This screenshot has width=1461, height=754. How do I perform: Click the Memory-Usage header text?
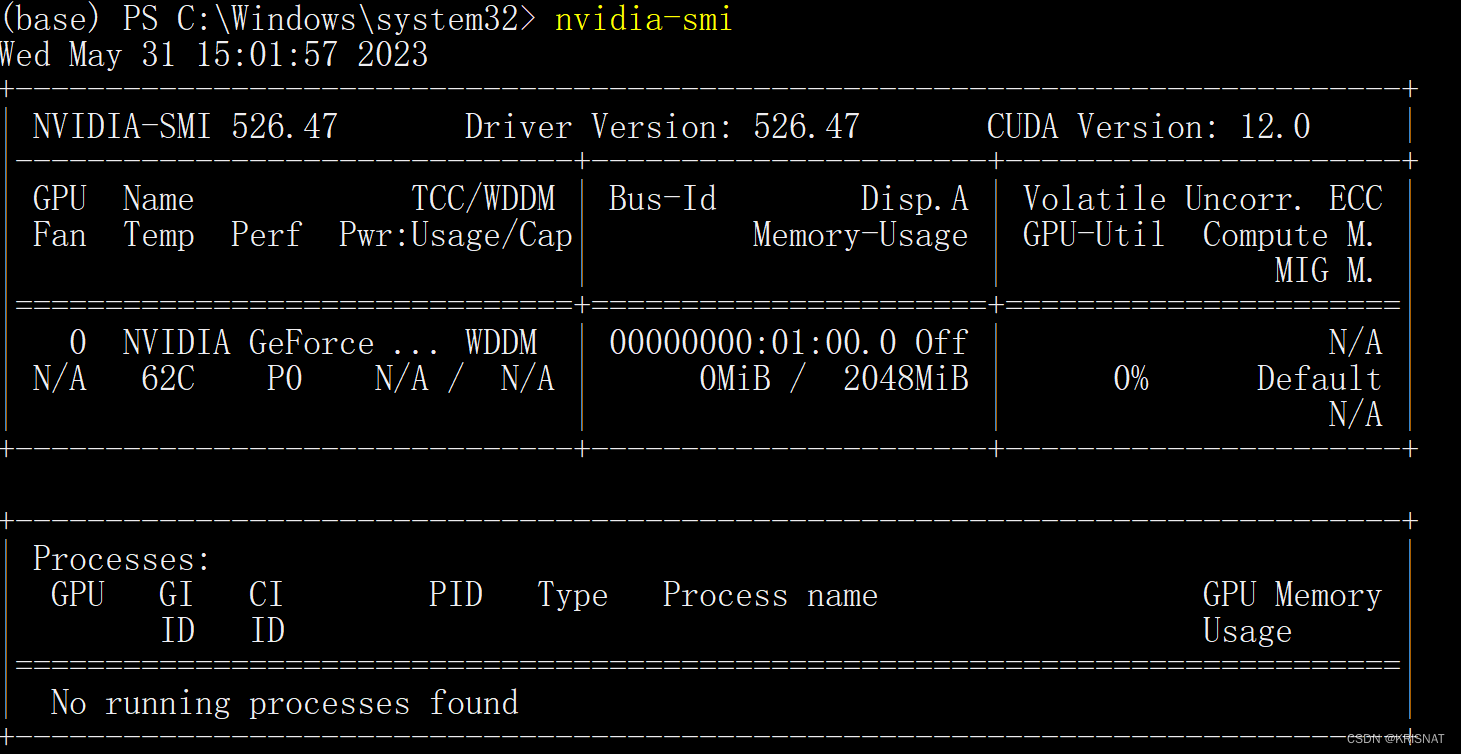pyautogui.click(x=860, y=236)
